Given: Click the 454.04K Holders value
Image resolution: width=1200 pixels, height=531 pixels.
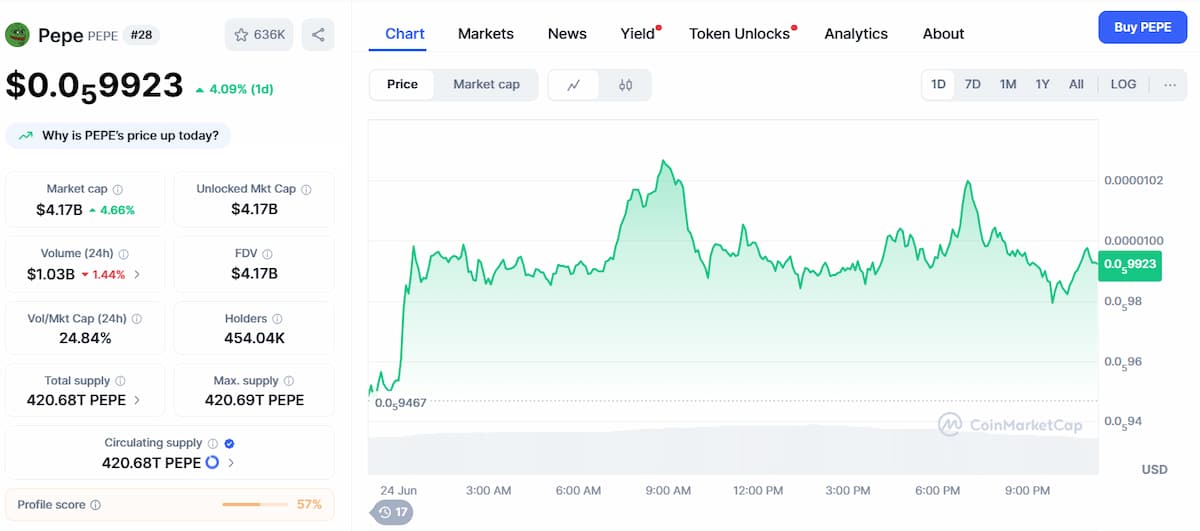Looking at the screenshot, I should point(254,338).
